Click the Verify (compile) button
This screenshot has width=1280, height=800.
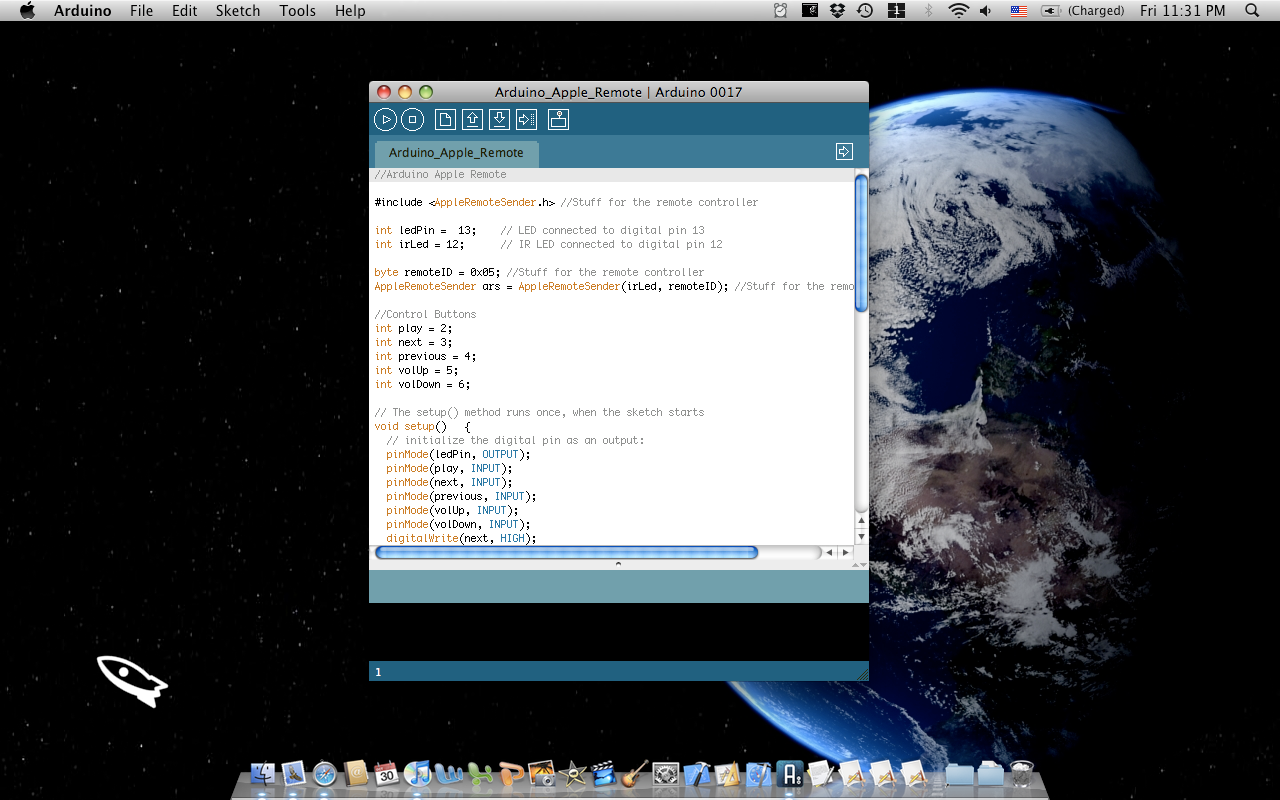click(x=385, y=120)
